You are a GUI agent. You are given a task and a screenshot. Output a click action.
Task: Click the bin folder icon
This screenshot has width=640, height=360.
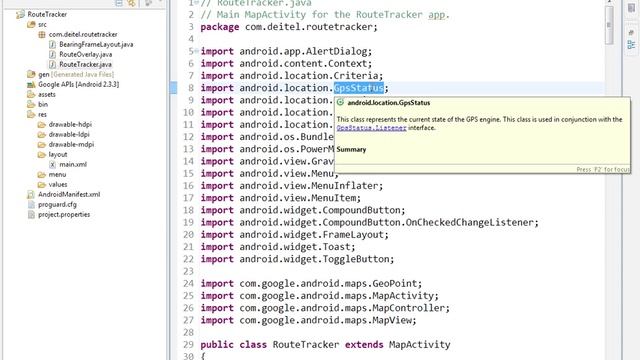(x=31, y=104)
